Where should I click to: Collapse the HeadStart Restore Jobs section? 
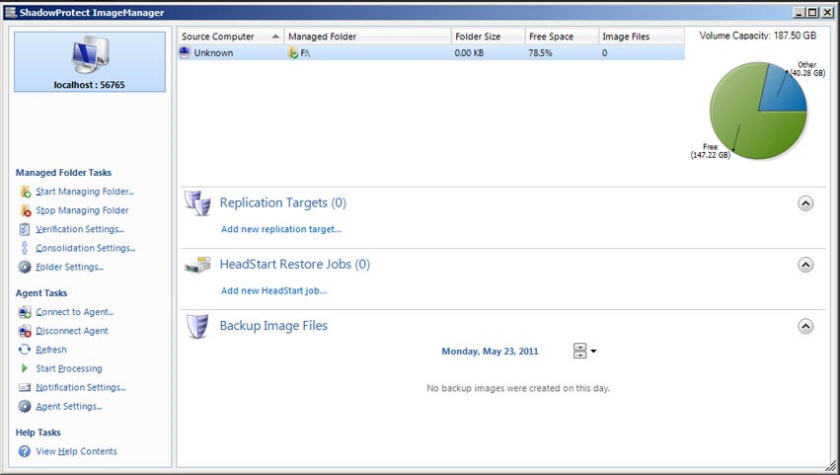[x=806, y=265]
